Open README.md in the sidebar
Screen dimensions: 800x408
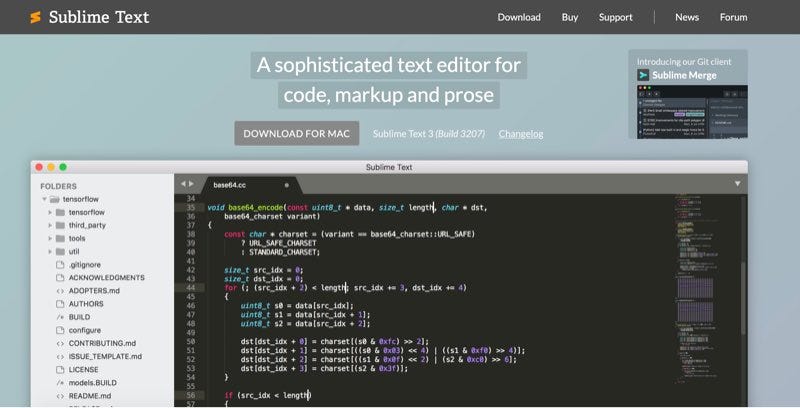point(90,396)
